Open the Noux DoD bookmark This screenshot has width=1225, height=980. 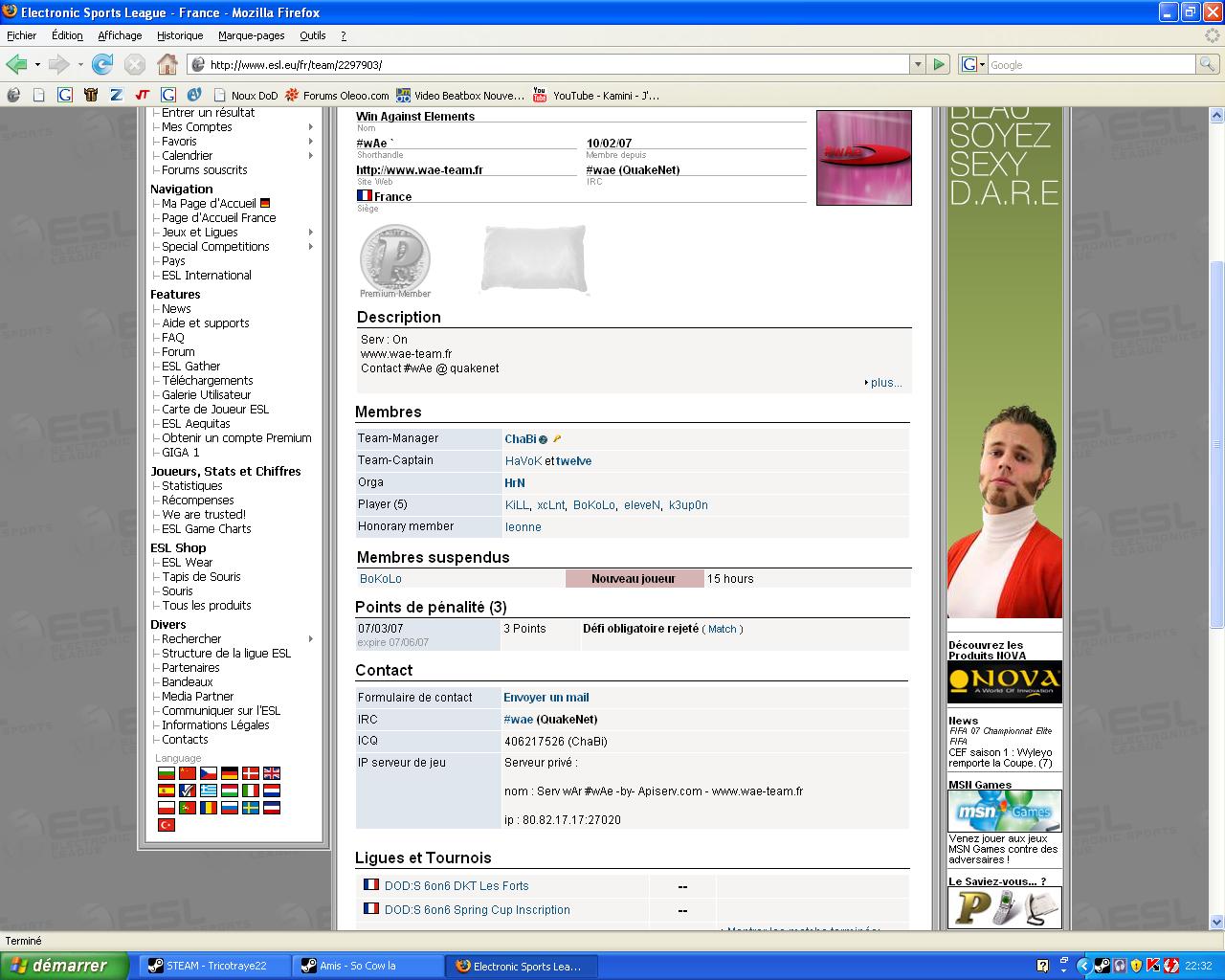[245, 95]
